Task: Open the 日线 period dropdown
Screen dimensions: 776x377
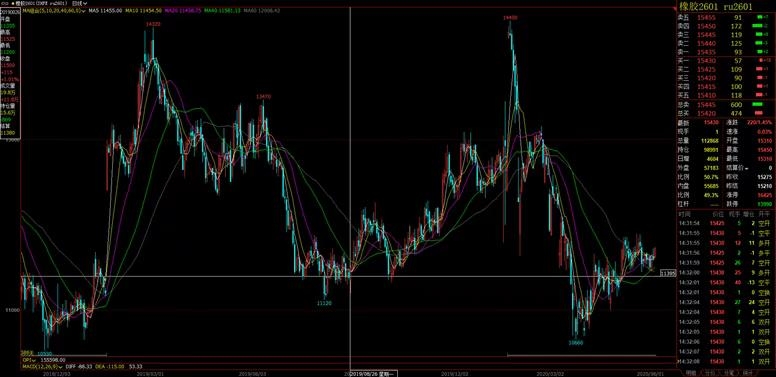Action: point(76,3)
